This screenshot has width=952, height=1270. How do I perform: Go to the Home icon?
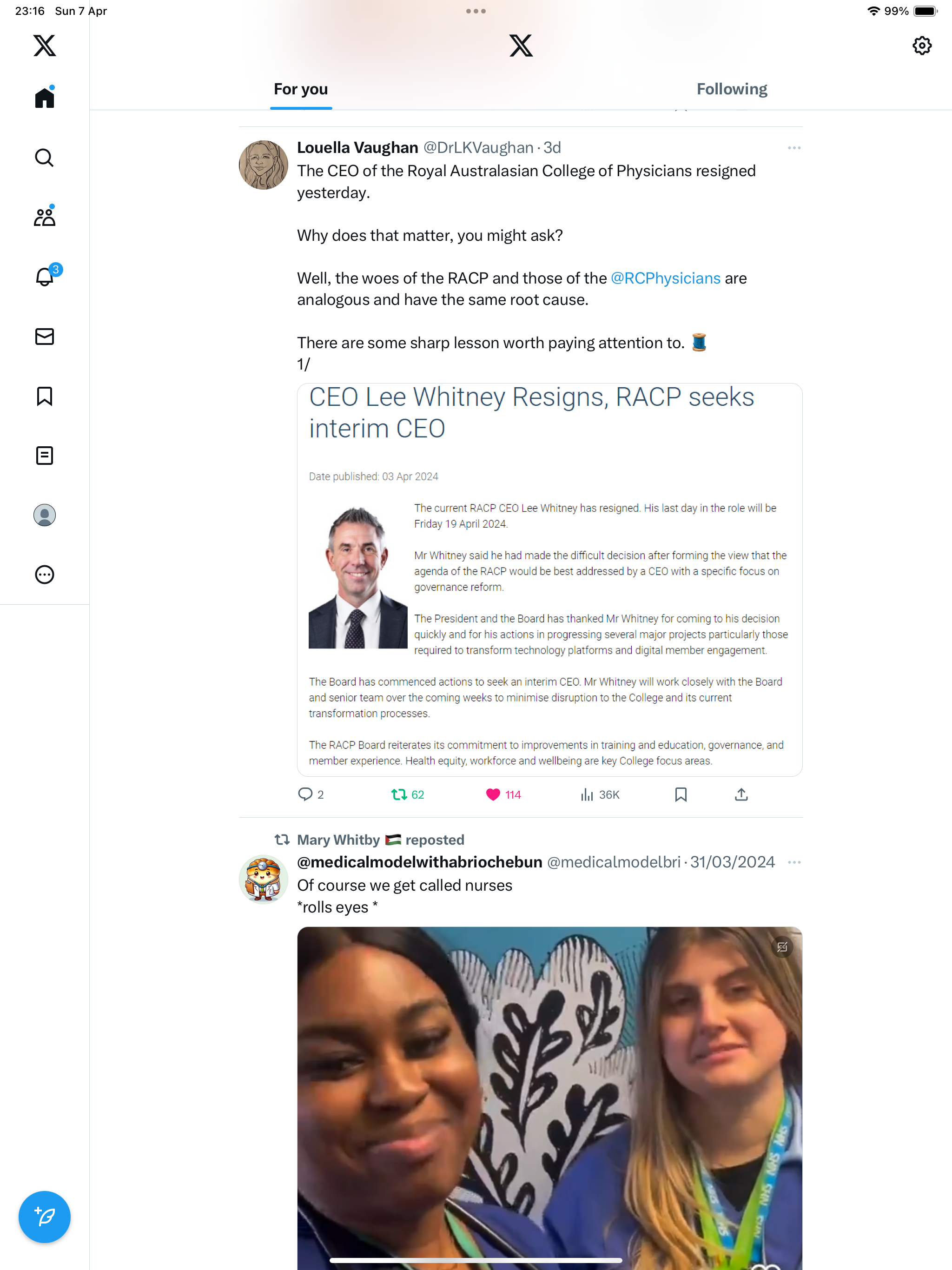click(x=44, y=97)
